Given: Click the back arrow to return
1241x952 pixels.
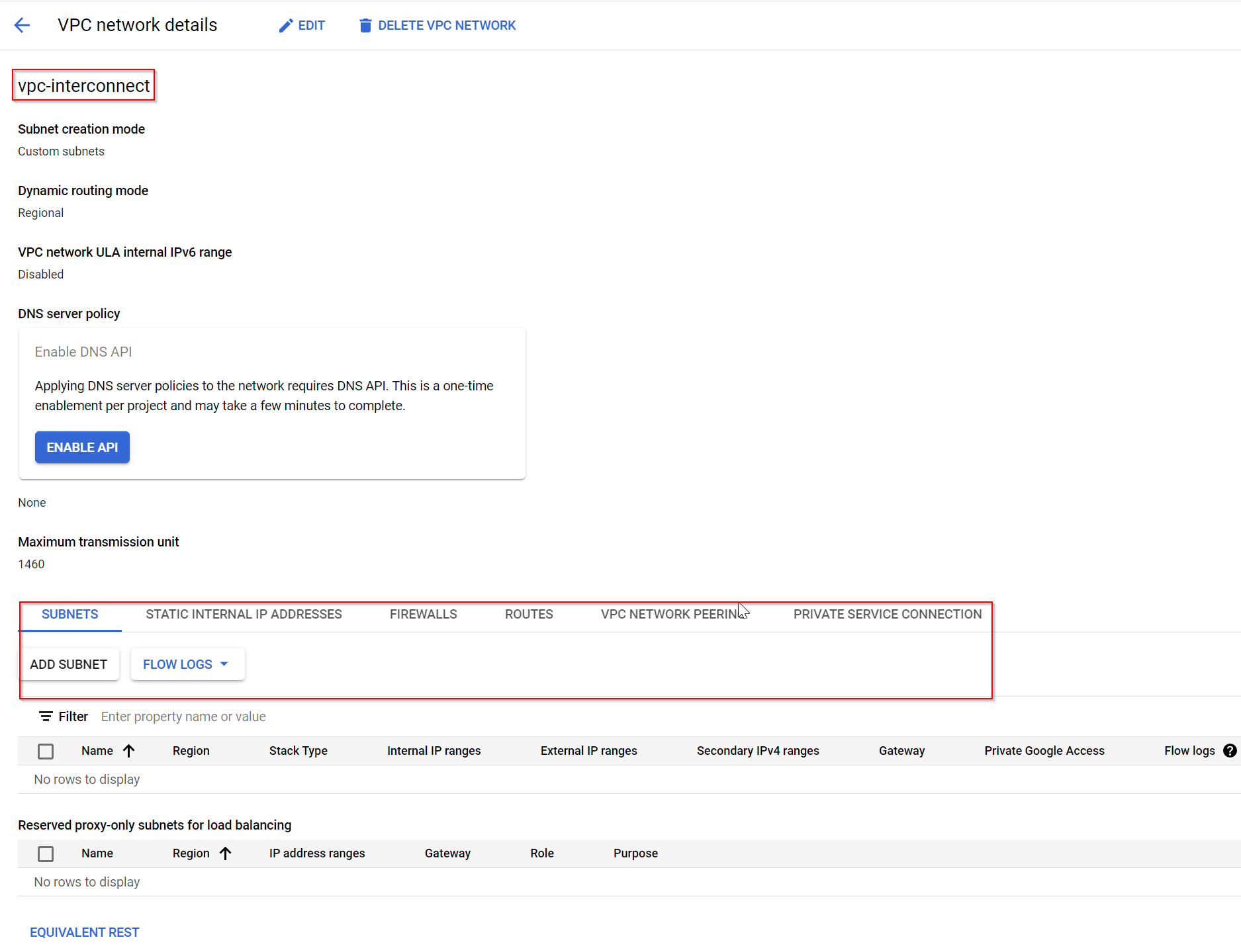Looking at the screenshot, I should (x=23, y=24).
